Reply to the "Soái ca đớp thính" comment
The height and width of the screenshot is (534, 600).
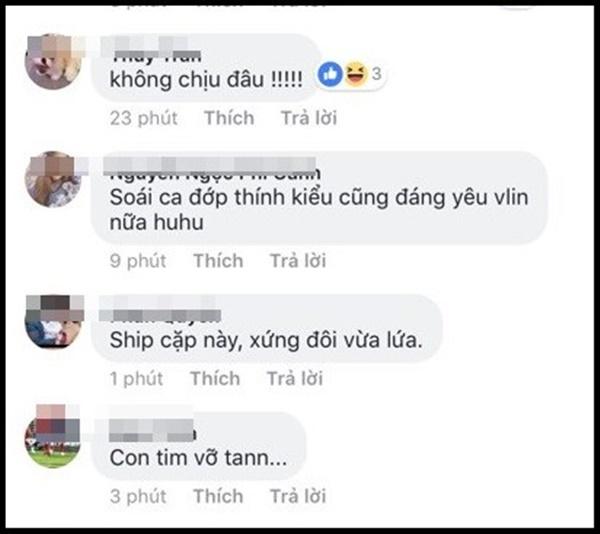coord(298,260)
